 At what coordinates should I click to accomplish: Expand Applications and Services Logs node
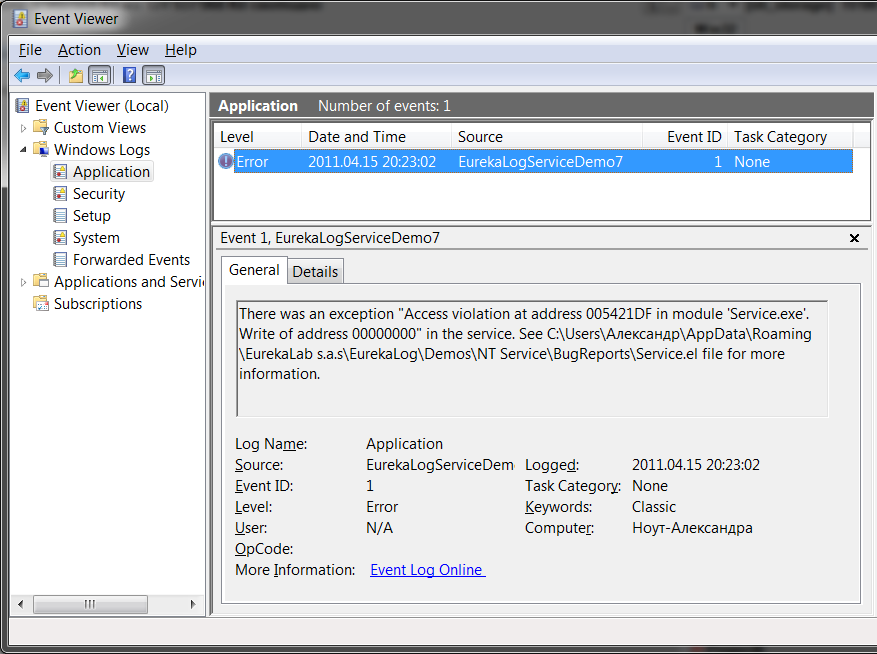click(x=23, y=282)
